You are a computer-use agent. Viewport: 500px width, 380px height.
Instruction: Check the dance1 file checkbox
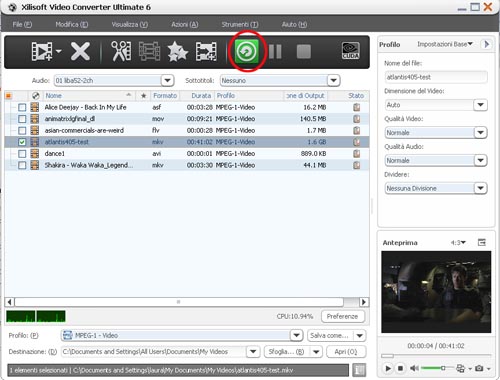coord(22,154)
